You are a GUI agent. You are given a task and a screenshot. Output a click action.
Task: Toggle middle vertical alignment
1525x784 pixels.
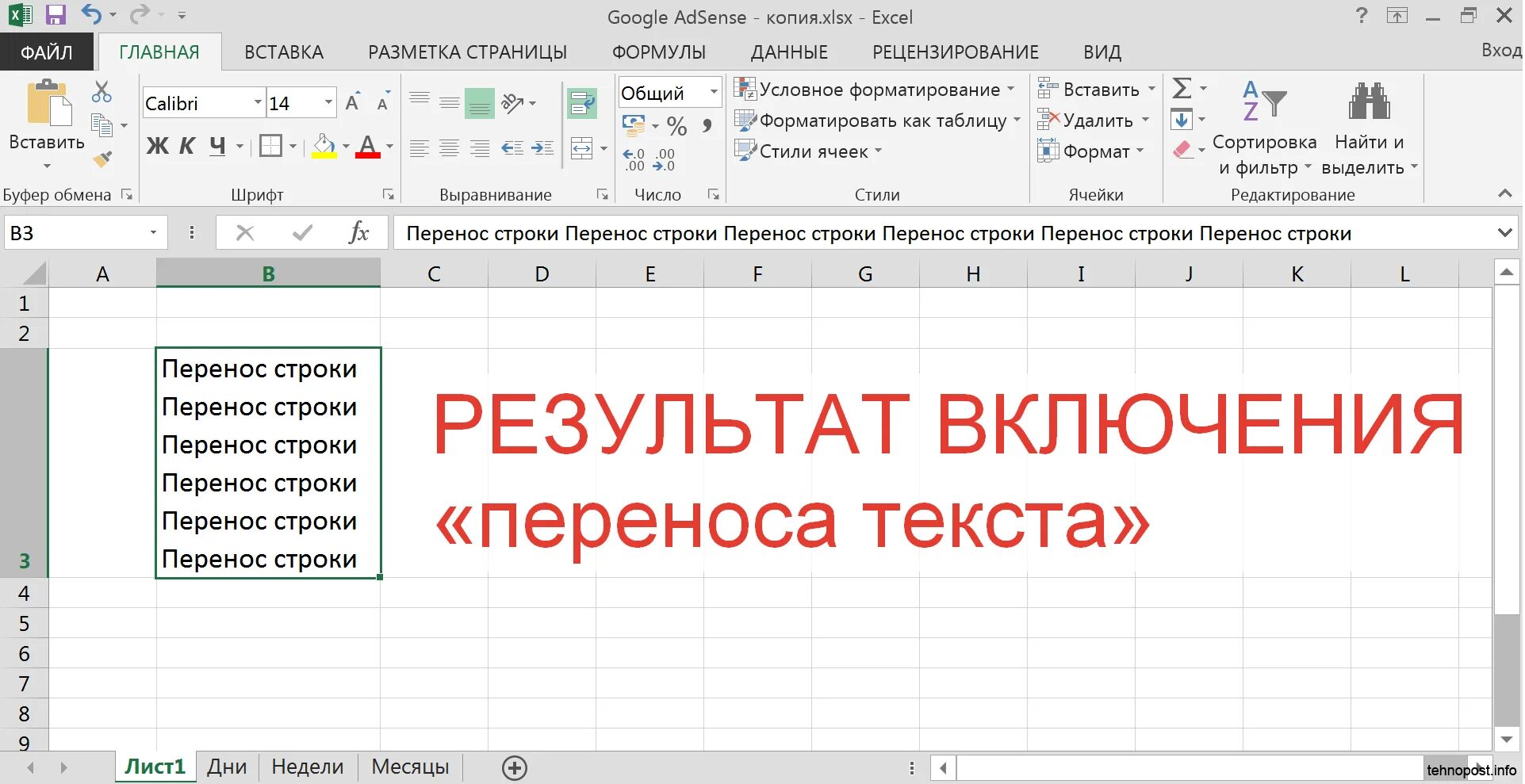tap(450, 103)
